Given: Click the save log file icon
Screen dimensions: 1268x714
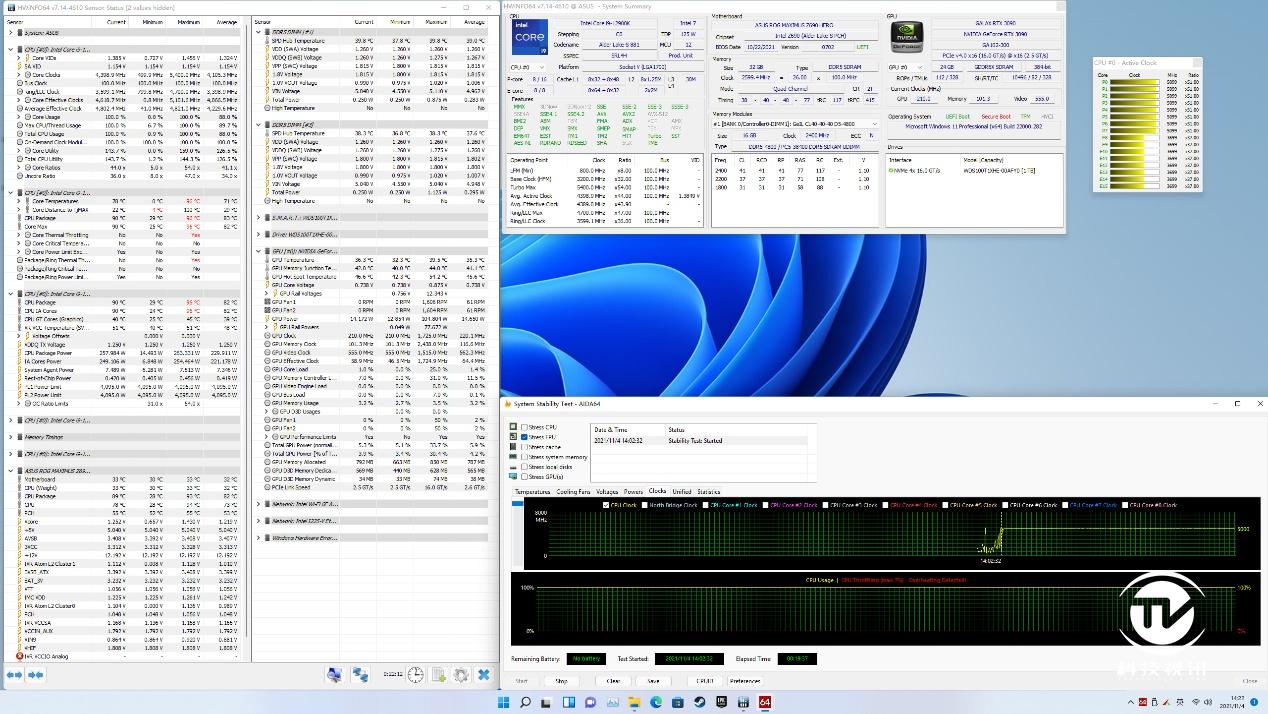Looking at the screenshot, I should [x=438, y=675].
